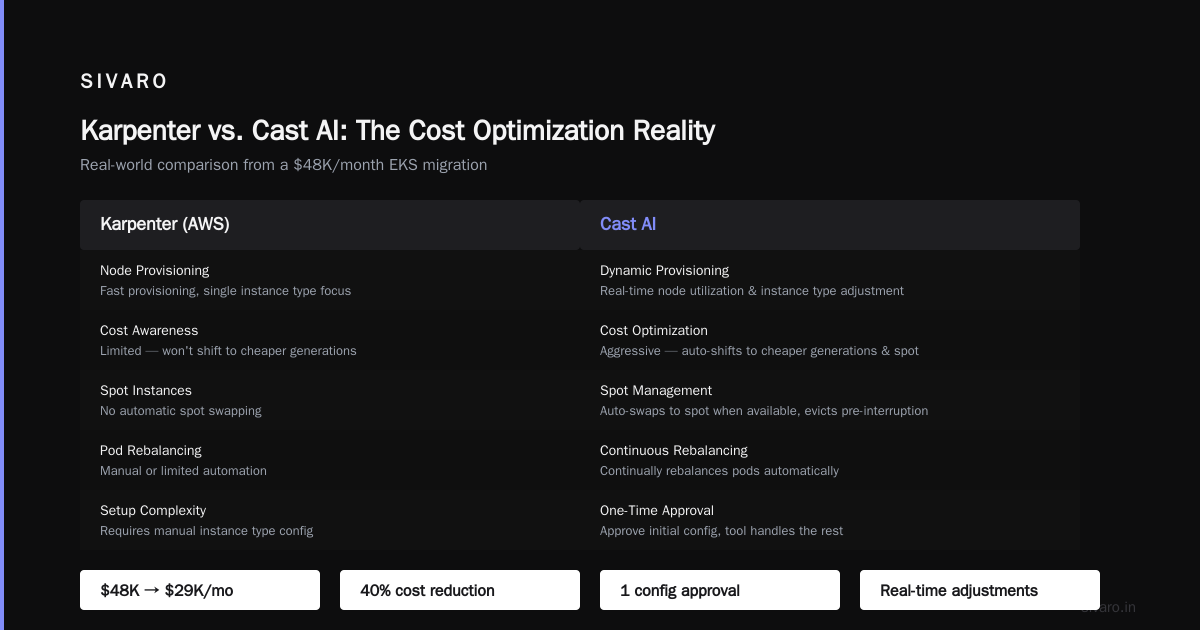
Task: Click the "$48K → $29K/mo" stat card
Action: 200,590
